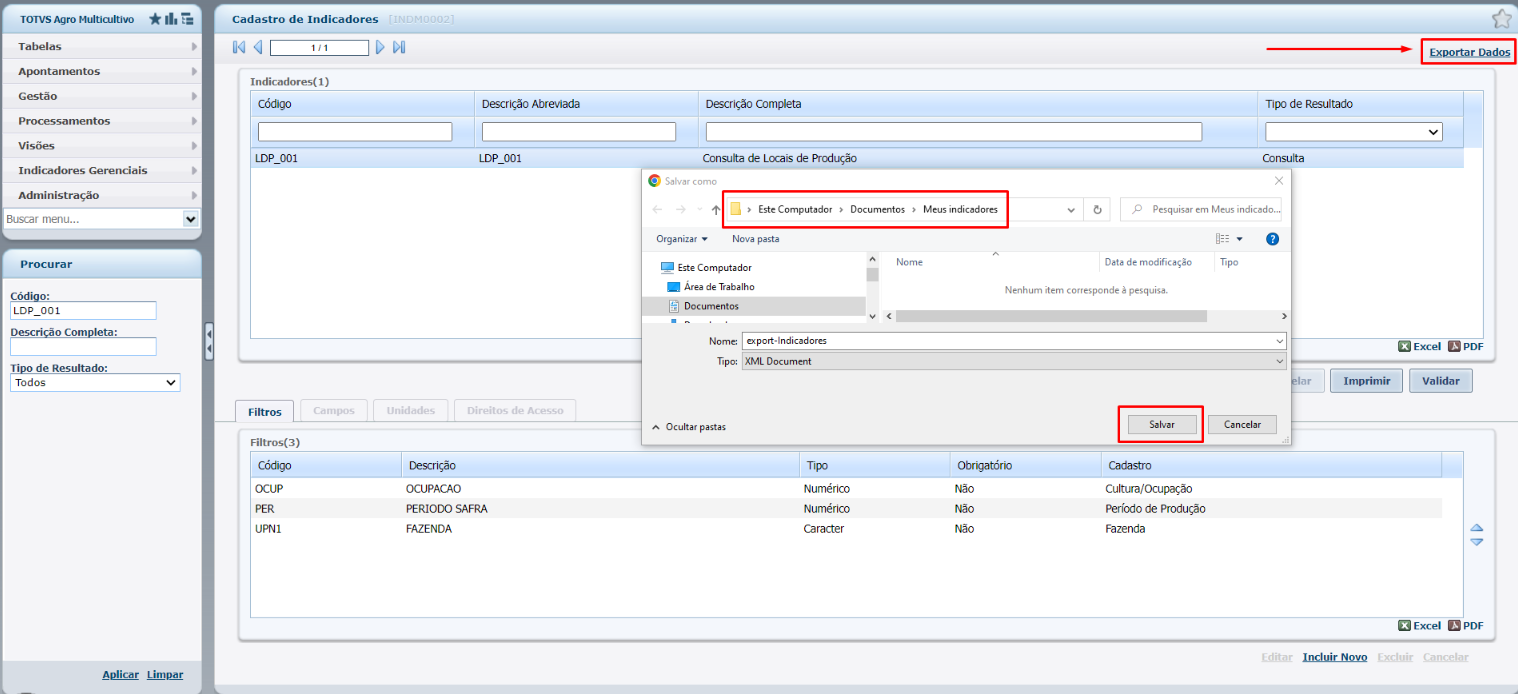Click the Descrição Abreviada column filter field

(579, 132)
